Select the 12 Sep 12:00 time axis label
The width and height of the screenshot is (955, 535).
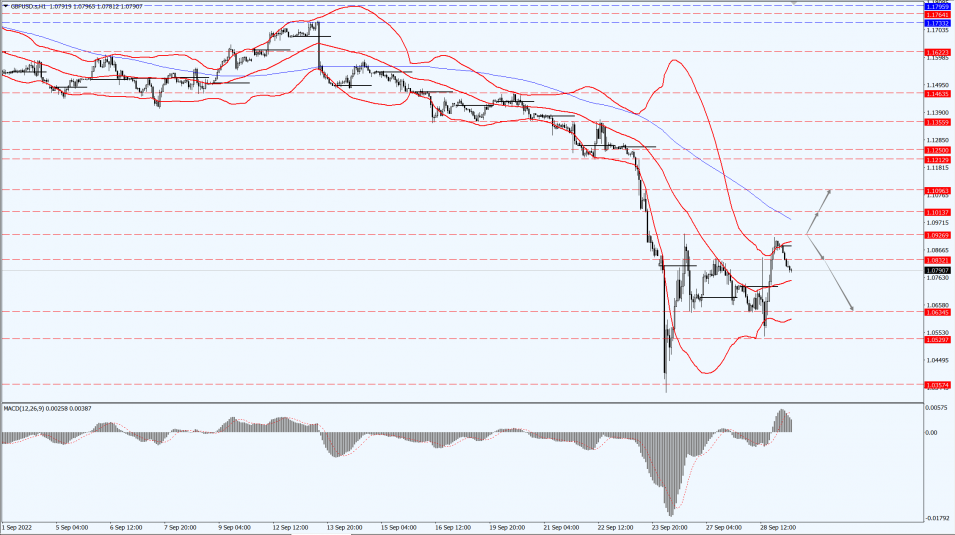pos(289,527)
